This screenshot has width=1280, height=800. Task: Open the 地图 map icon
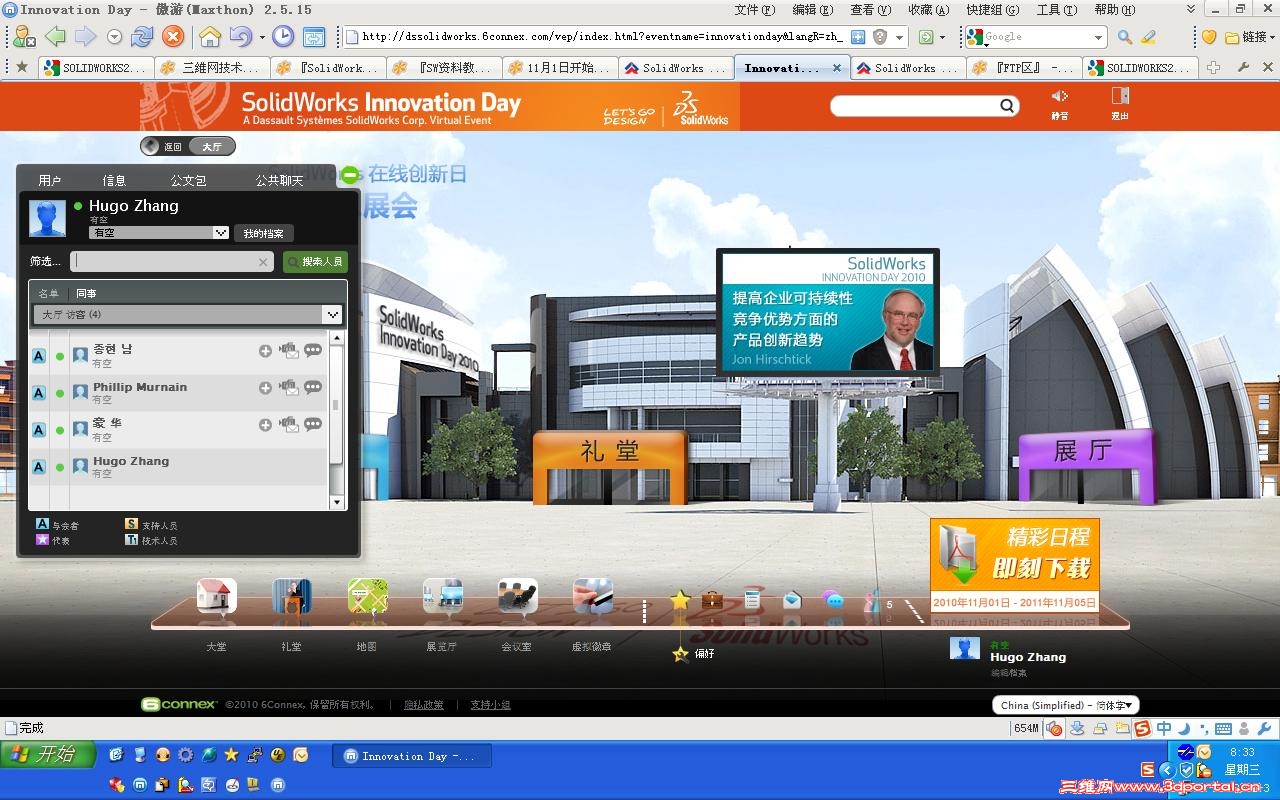(x=367, y=596)
